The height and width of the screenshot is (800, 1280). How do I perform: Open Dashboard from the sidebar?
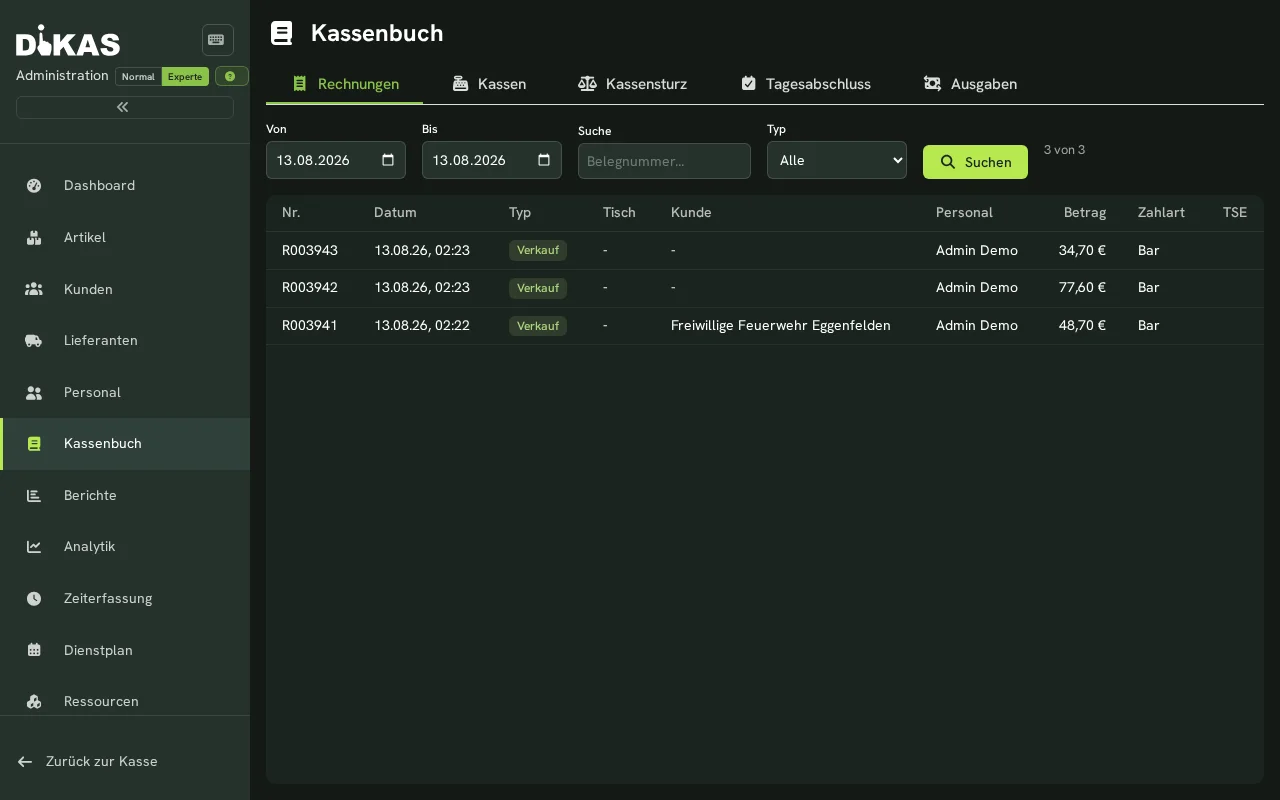pos(125,185)
